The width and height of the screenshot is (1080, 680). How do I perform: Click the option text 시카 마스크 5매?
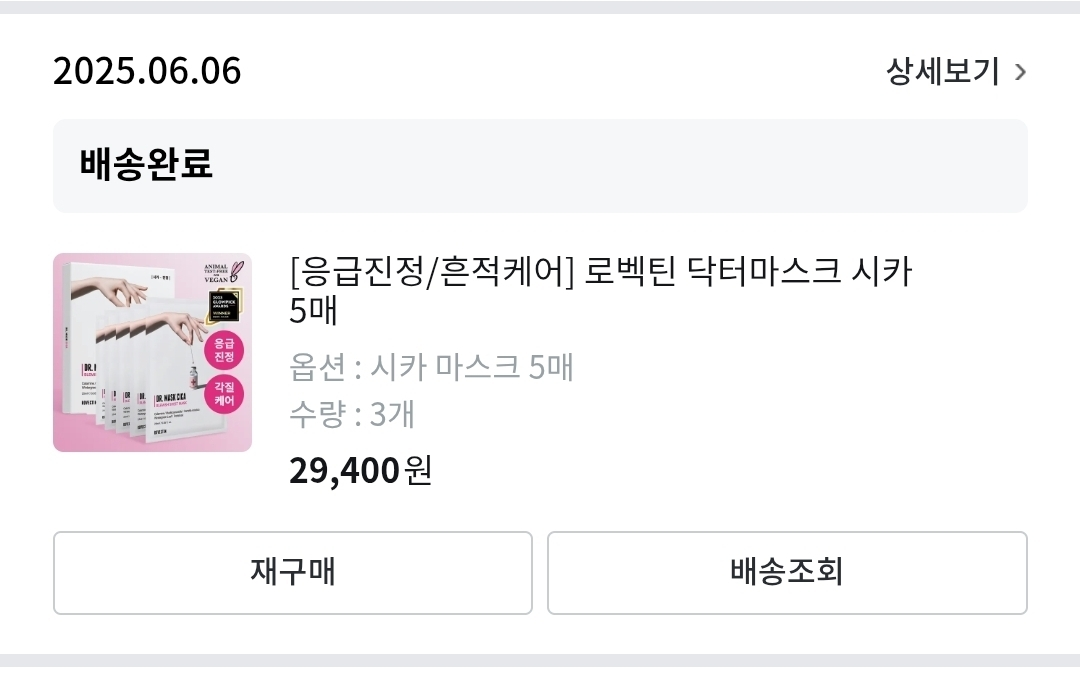pyautogui.click(x=430, y=367)
